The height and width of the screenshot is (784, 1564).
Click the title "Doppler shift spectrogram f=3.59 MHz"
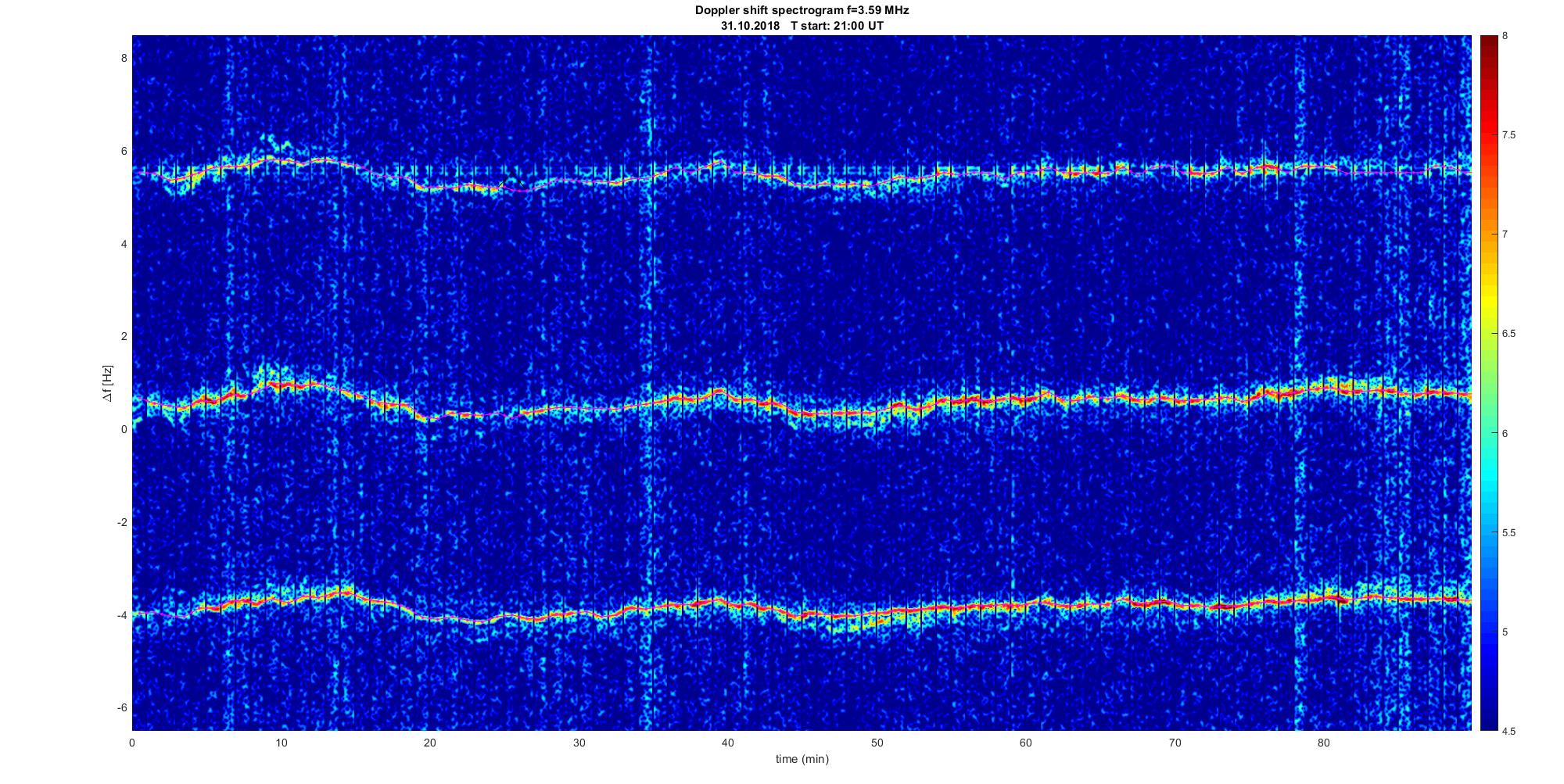[802, 11]
